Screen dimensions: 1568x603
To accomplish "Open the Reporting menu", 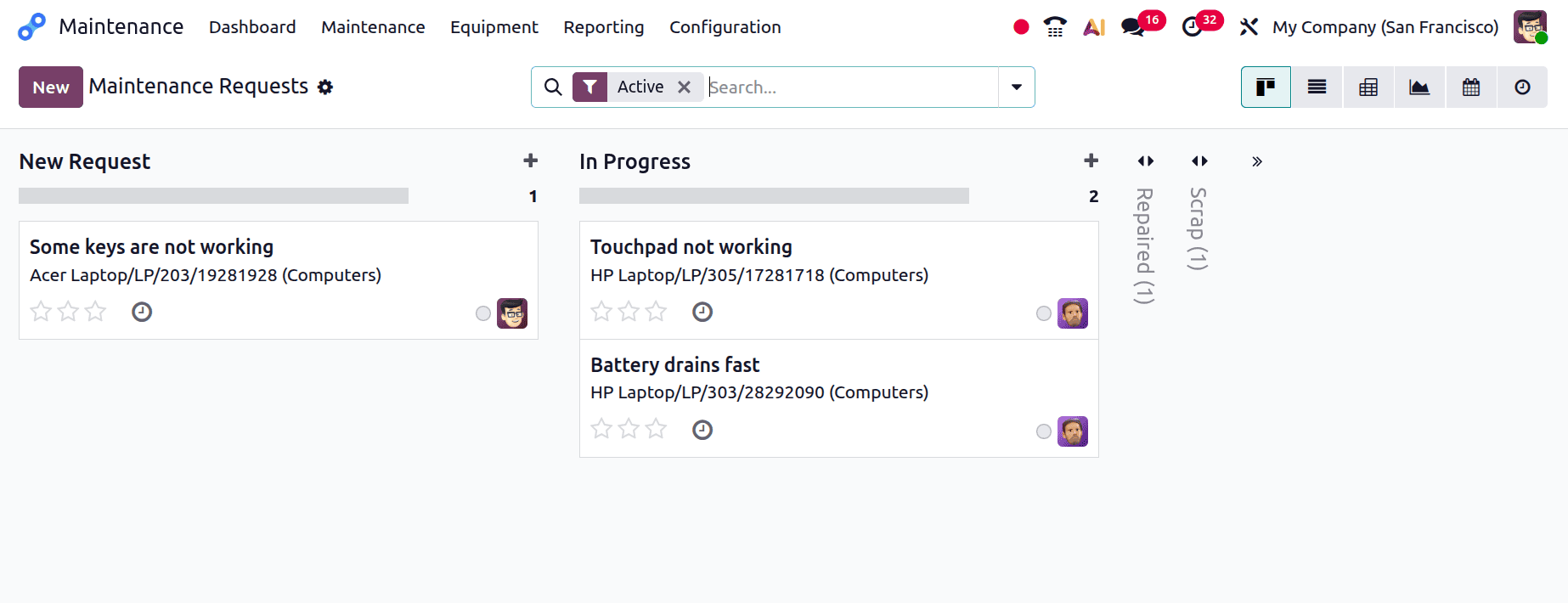I will point(604,27).
